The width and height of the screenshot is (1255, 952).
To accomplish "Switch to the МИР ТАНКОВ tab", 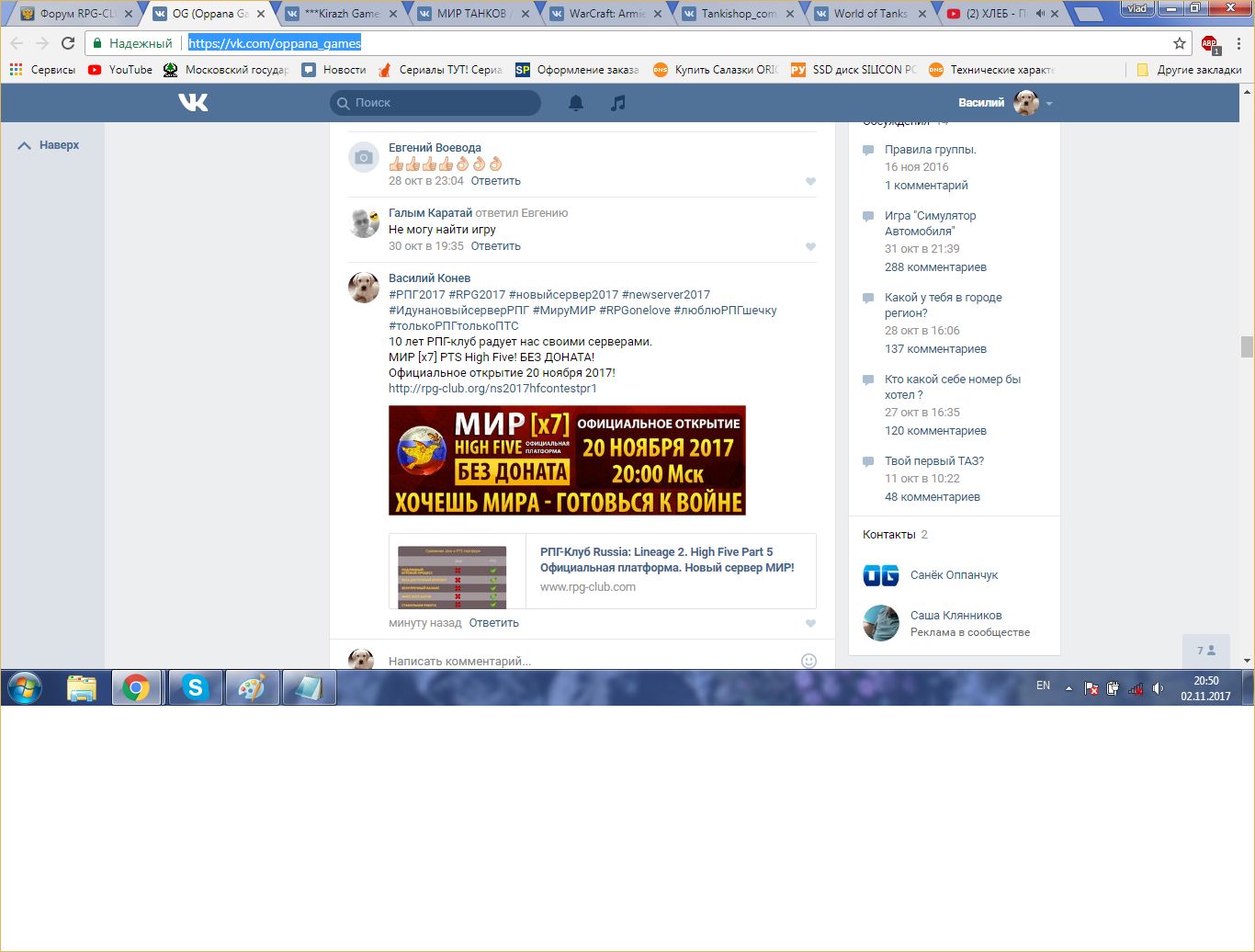I will click(470, 14).
